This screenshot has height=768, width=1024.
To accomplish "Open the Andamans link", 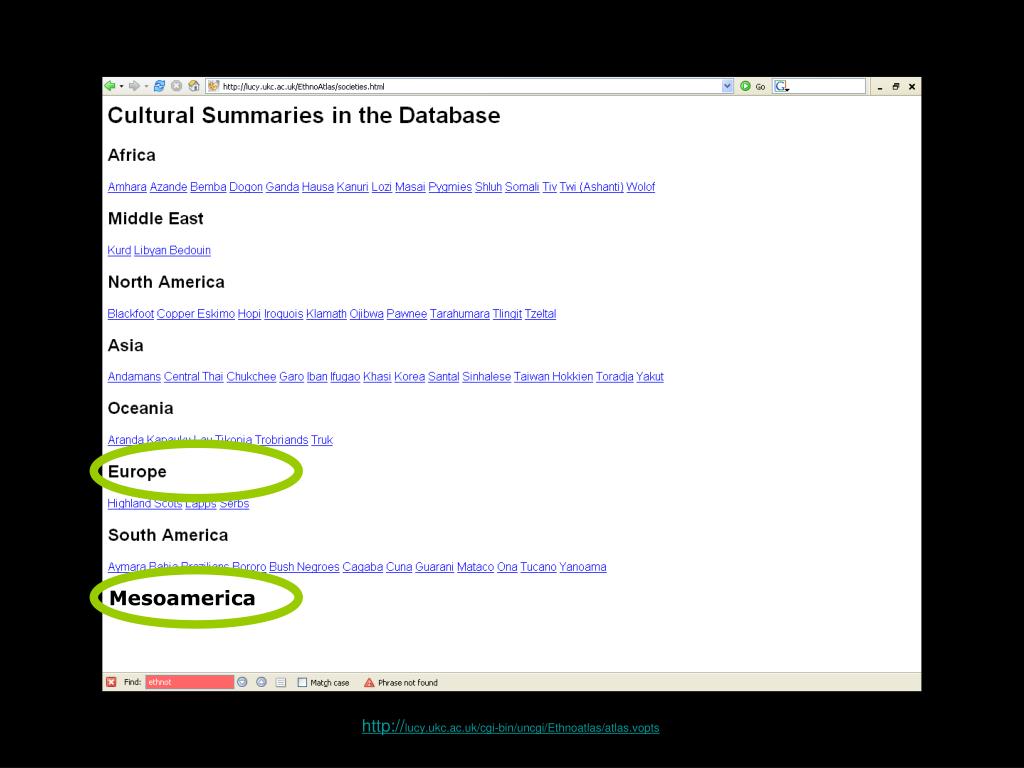I will (134, 377).
